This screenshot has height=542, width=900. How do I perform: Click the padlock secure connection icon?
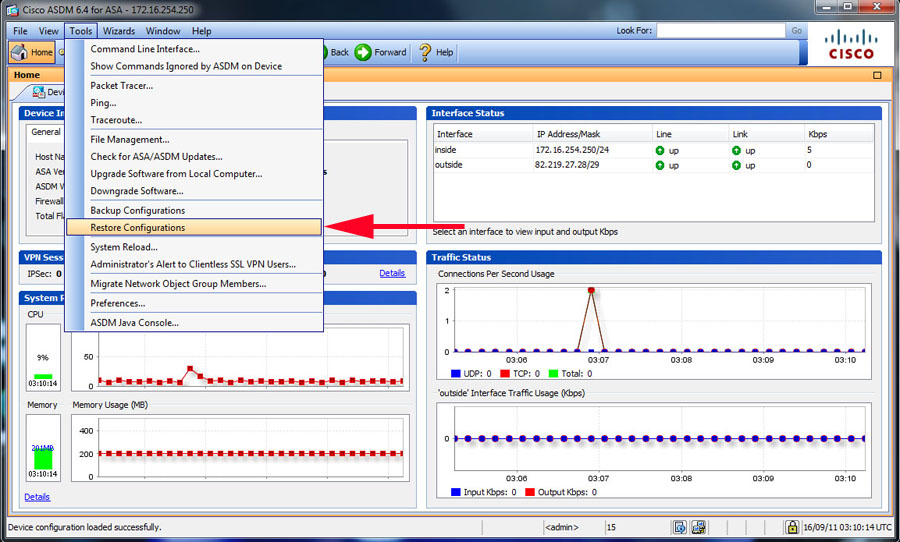coord(792,526)
